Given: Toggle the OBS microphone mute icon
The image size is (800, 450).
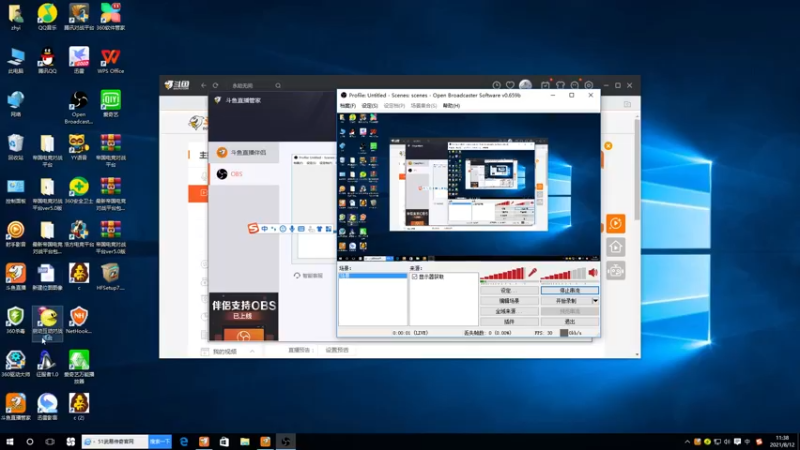Looking at the screenshot, I should [x=532, y=273].
